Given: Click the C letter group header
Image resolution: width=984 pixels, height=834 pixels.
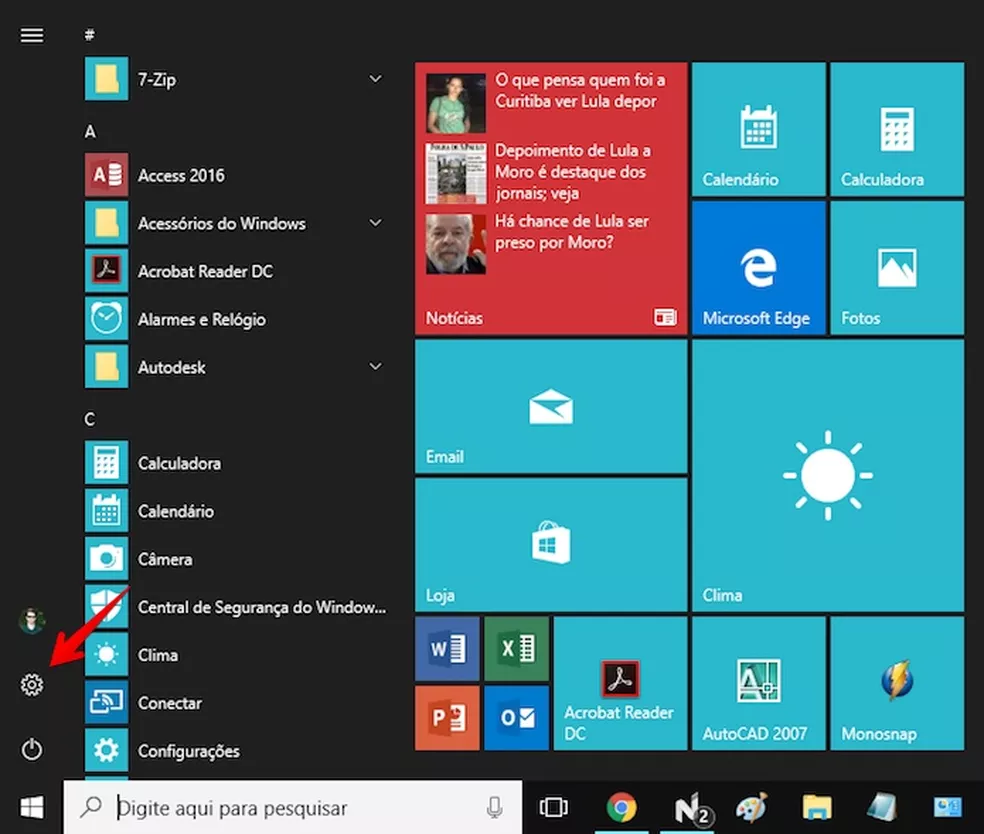Looking at the screenshot, I should point(90,419).
